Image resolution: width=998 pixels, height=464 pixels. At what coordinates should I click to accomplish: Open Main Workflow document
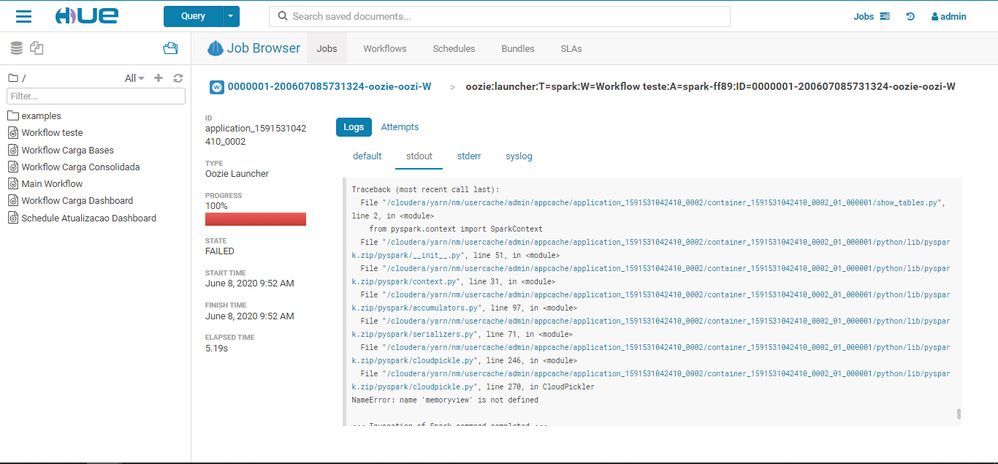52,184
